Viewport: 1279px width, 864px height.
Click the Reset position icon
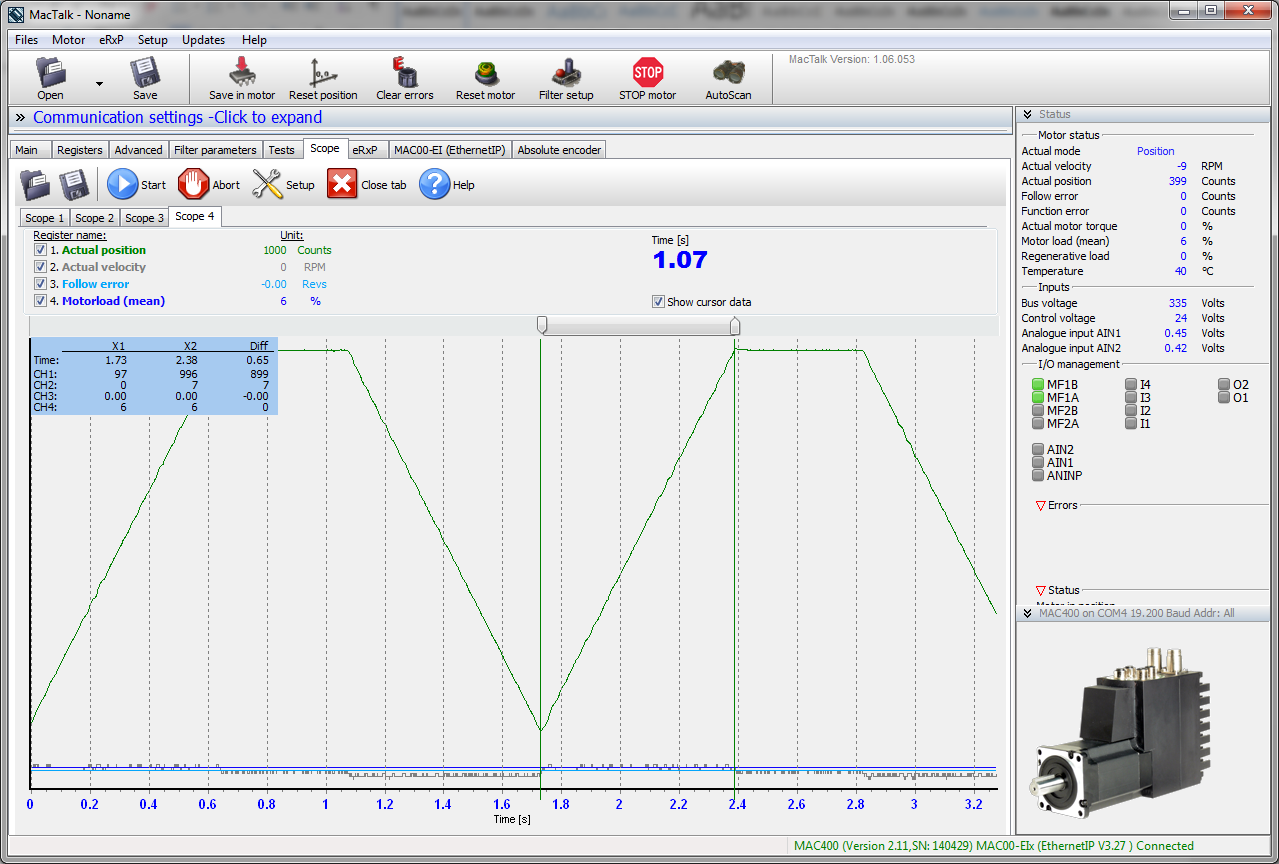(323, 73)
